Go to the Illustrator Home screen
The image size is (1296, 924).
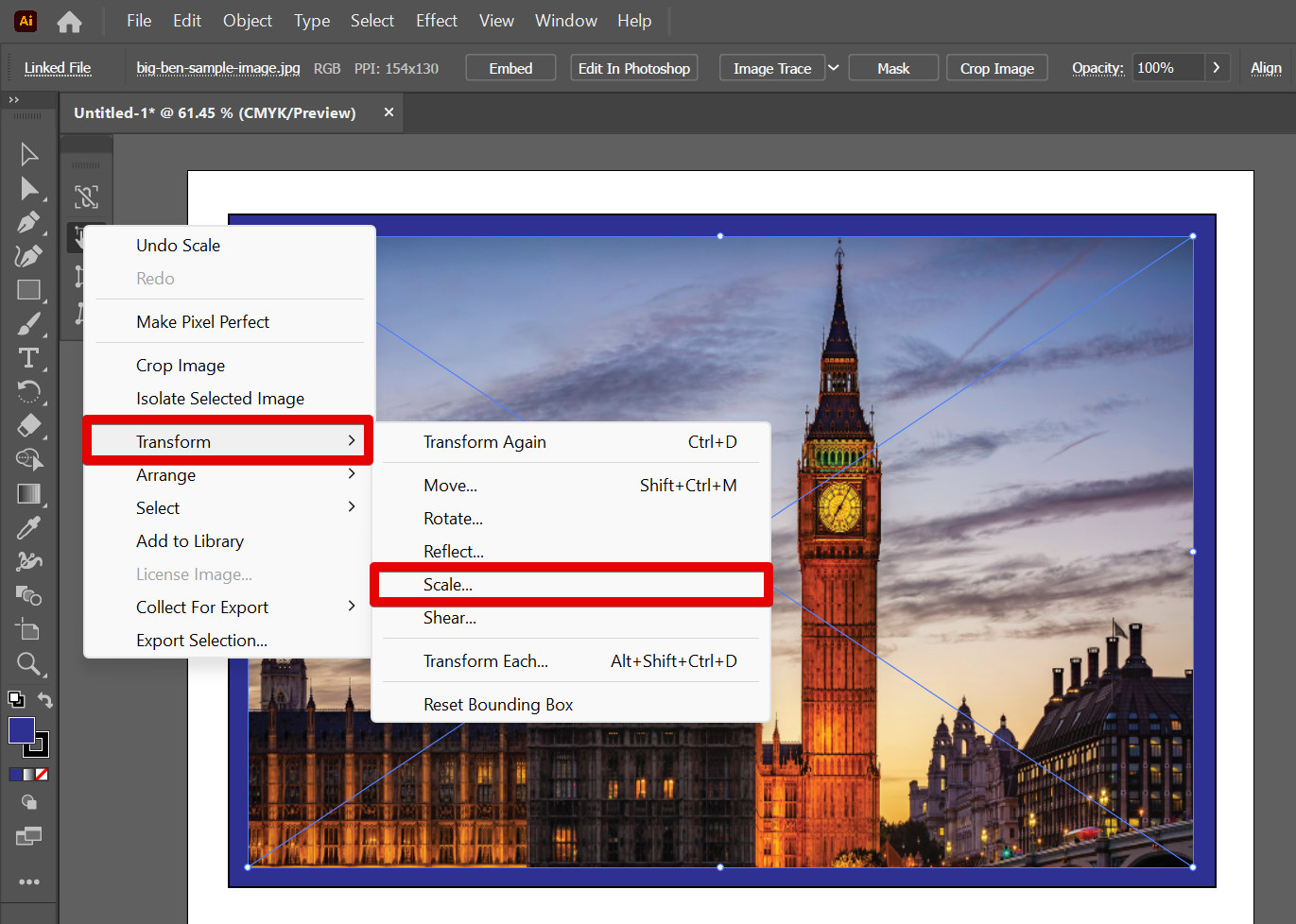[x=69, y=21]
